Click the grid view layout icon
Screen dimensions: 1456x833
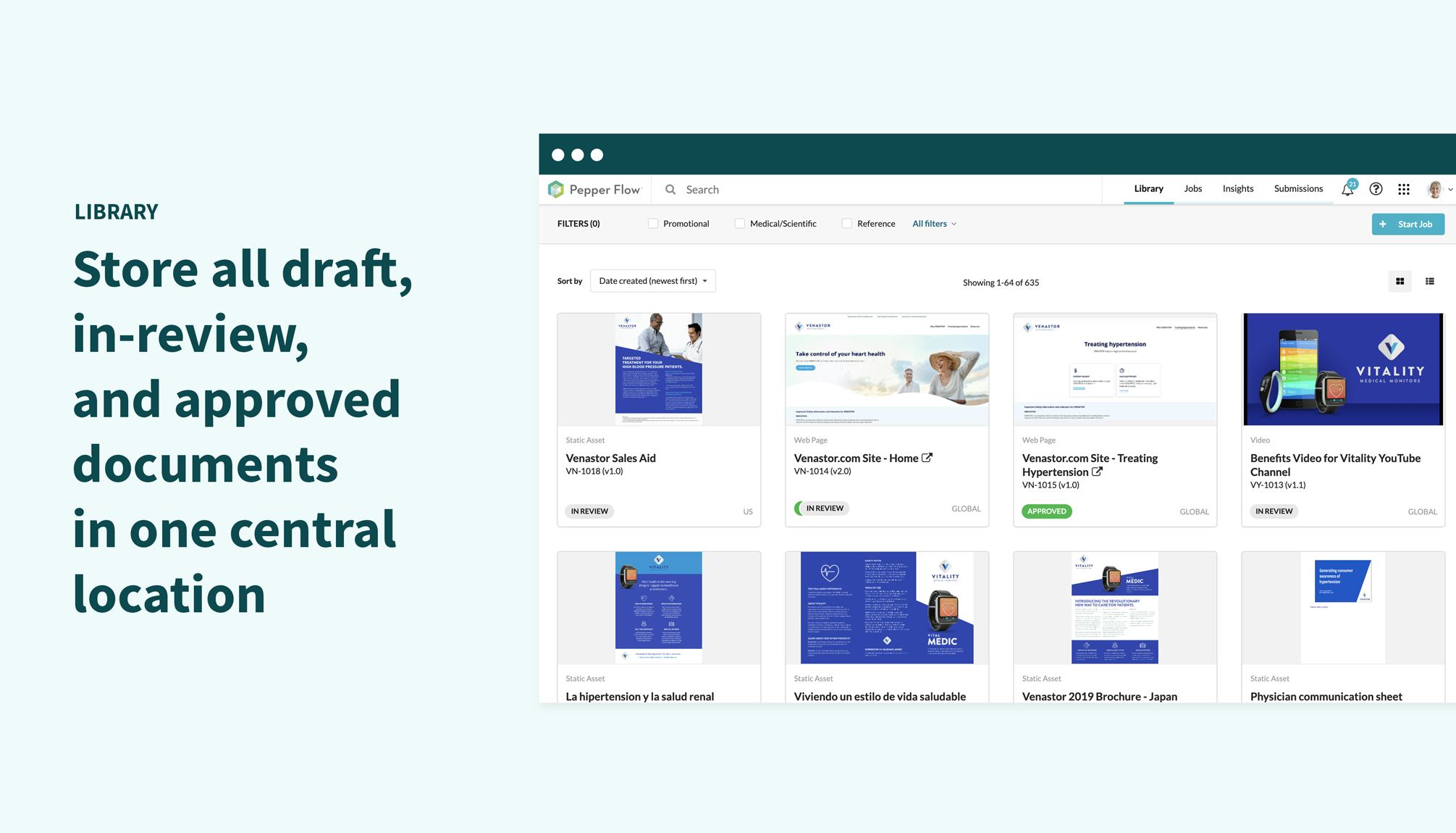1399,281
